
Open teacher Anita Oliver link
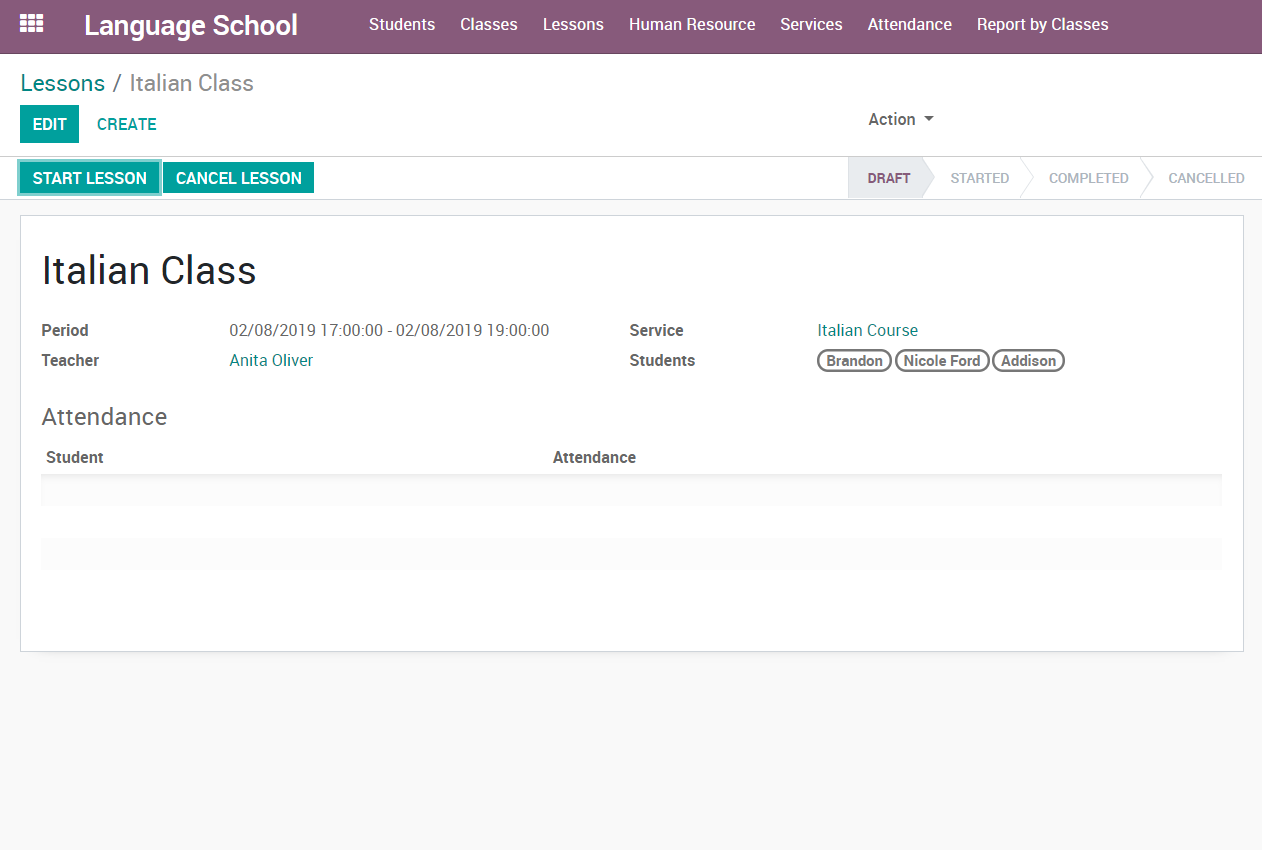271,360
